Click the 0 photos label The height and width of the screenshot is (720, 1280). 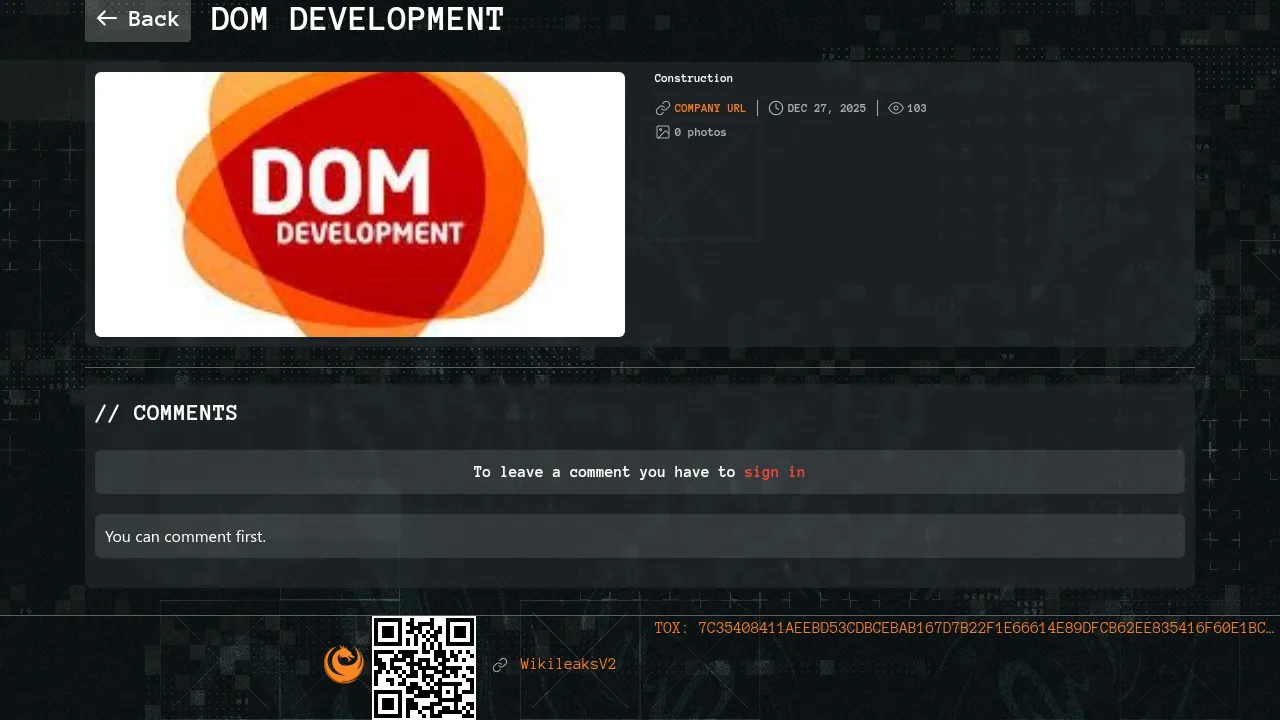coord(700,132)
